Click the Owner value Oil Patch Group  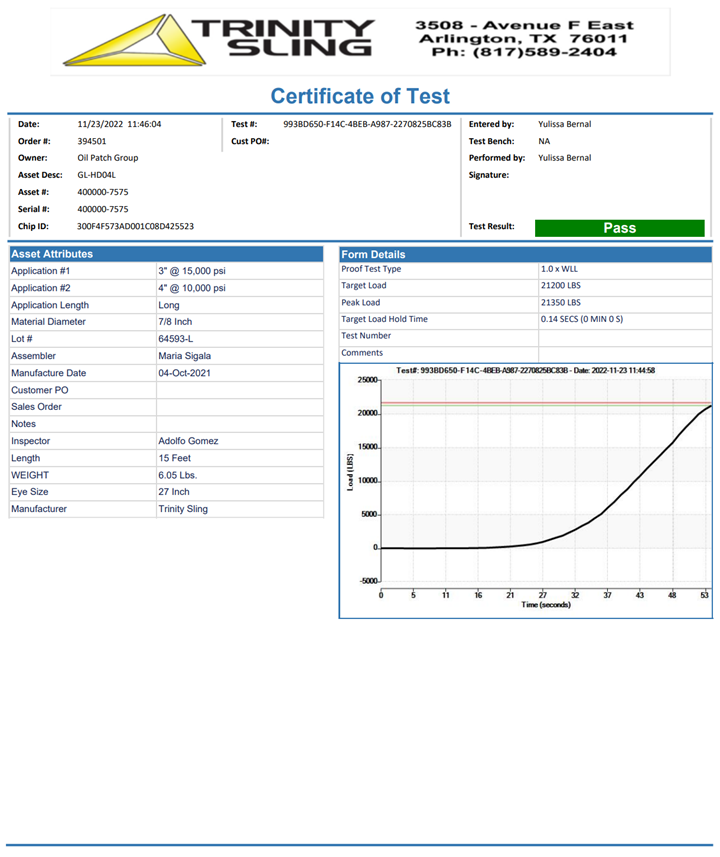tap(108, 158)
